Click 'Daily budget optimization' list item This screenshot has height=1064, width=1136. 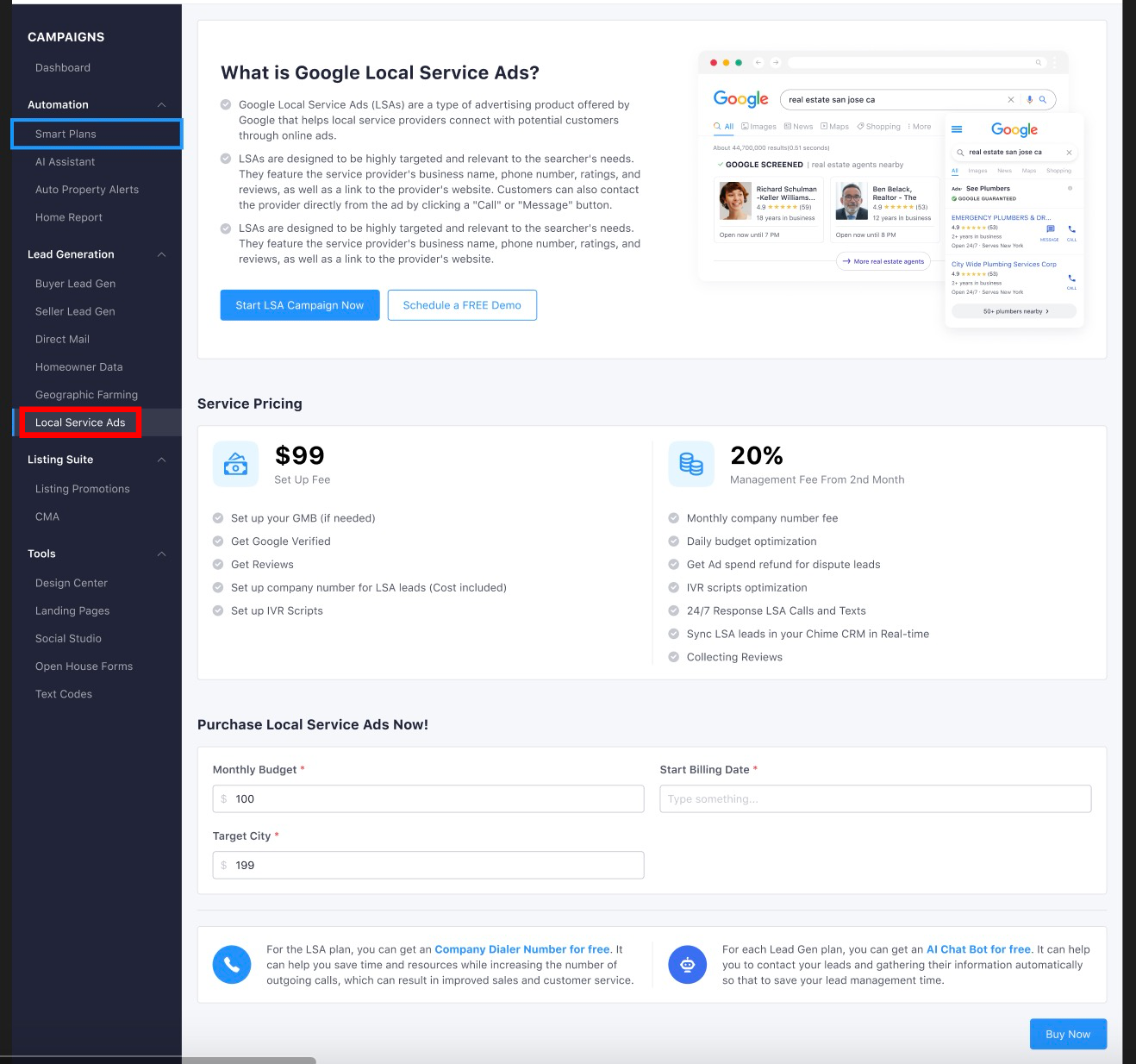pyautogui.click(x=752, y=541)
